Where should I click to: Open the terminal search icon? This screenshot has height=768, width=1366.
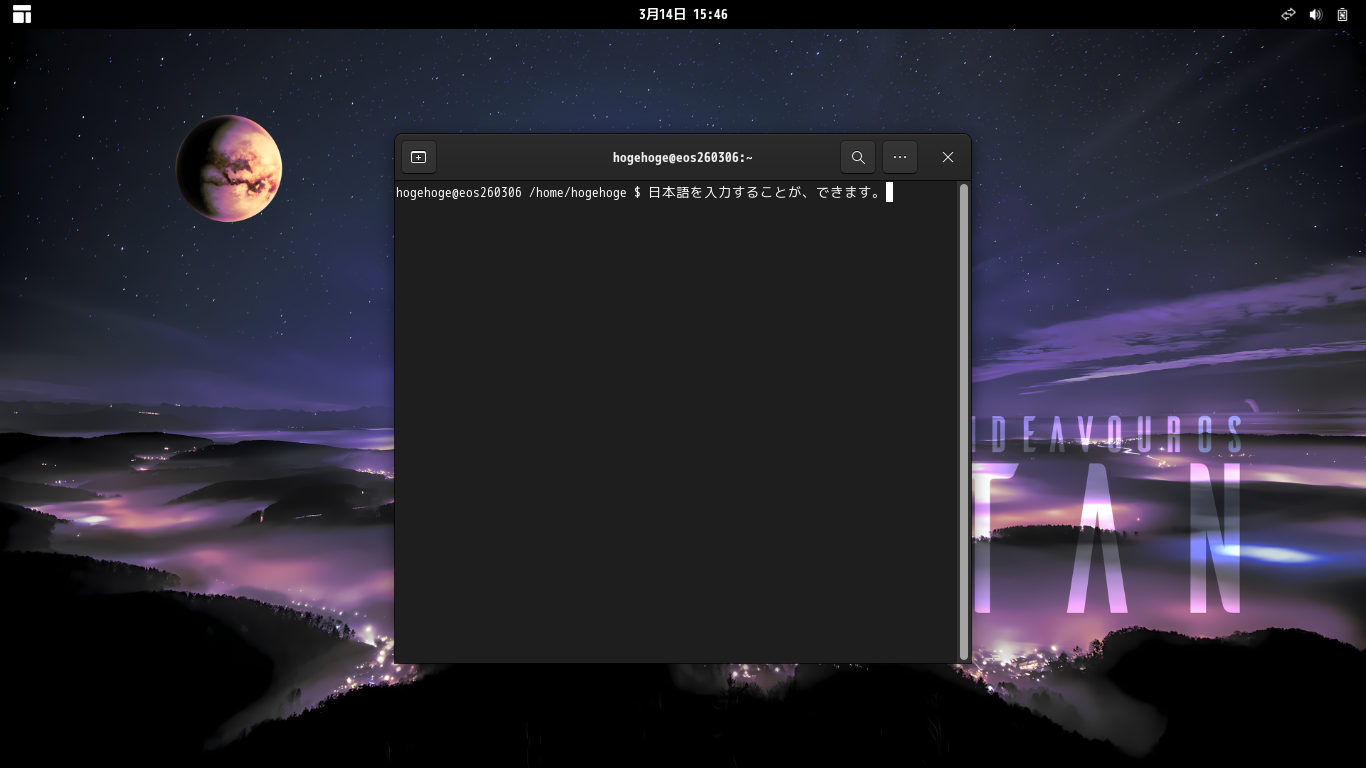point(858,157)
